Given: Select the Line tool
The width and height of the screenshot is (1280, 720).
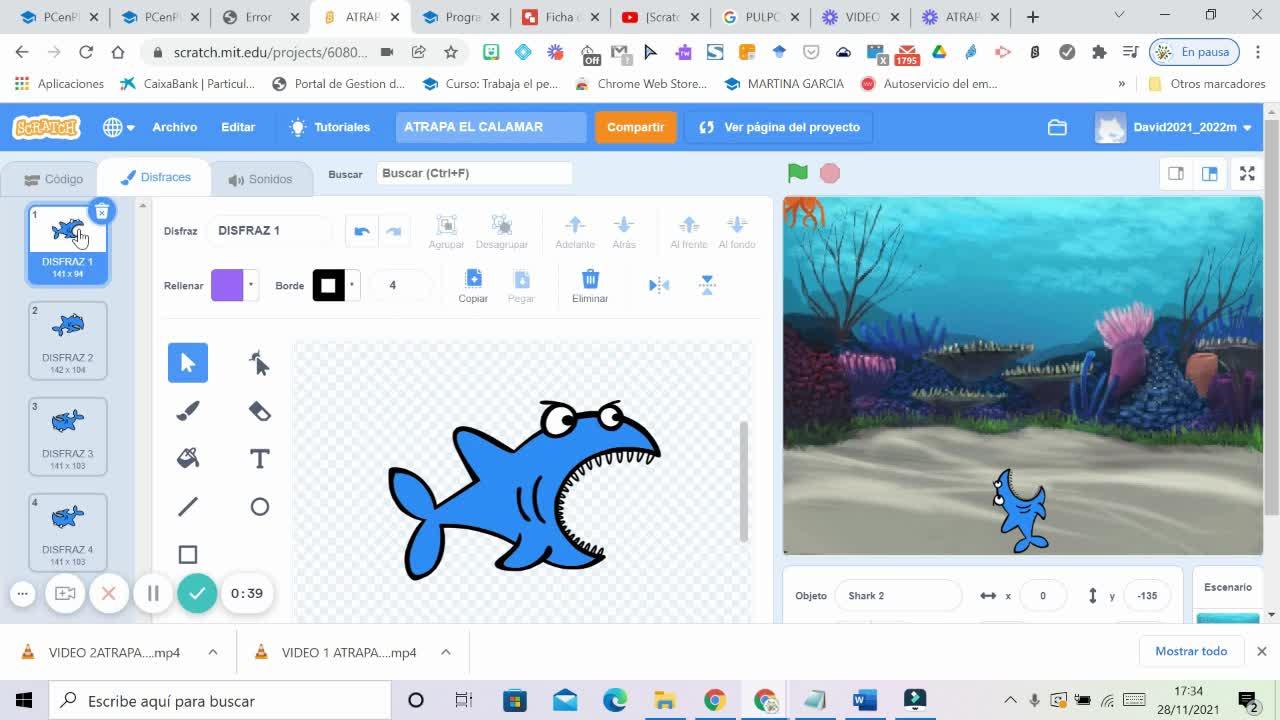Looking at the screenshot, I should pos(188,507).
